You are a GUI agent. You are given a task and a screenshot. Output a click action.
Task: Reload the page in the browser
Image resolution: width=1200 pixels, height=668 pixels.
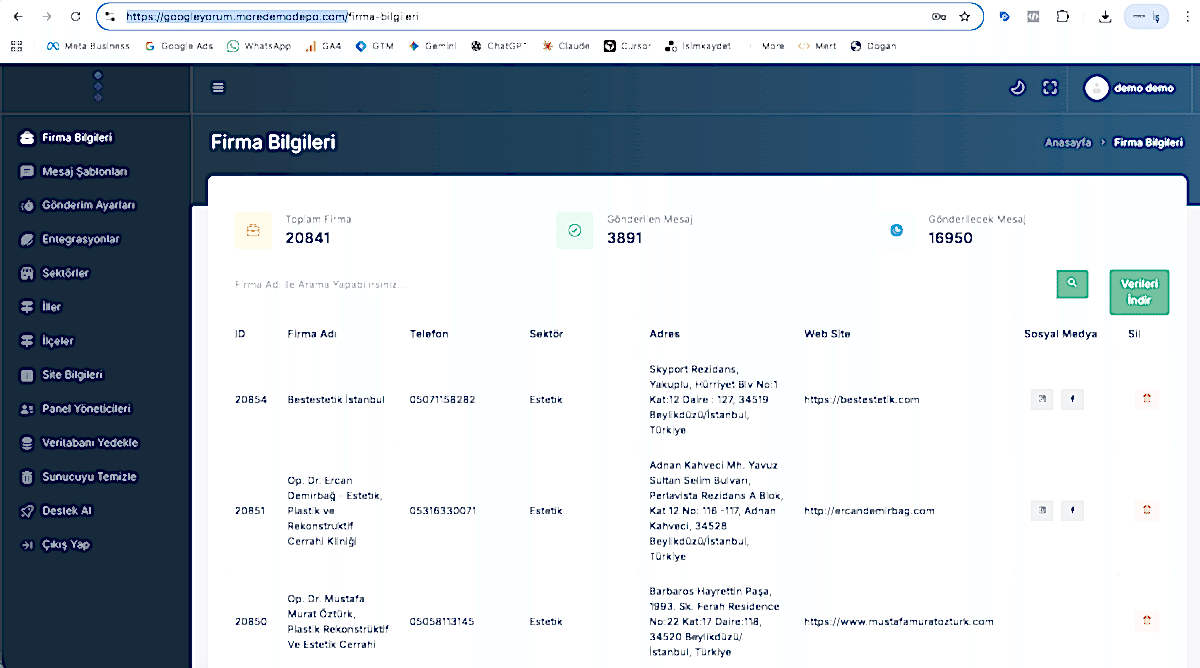[76, 17]
